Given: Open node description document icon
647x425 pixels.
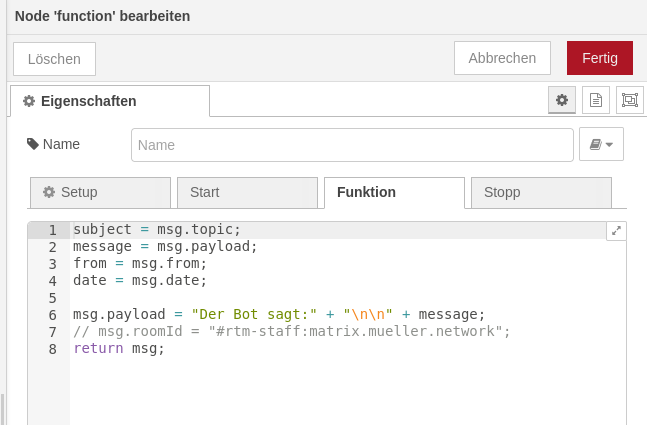Looking at the screenshot, I should 596,100.
